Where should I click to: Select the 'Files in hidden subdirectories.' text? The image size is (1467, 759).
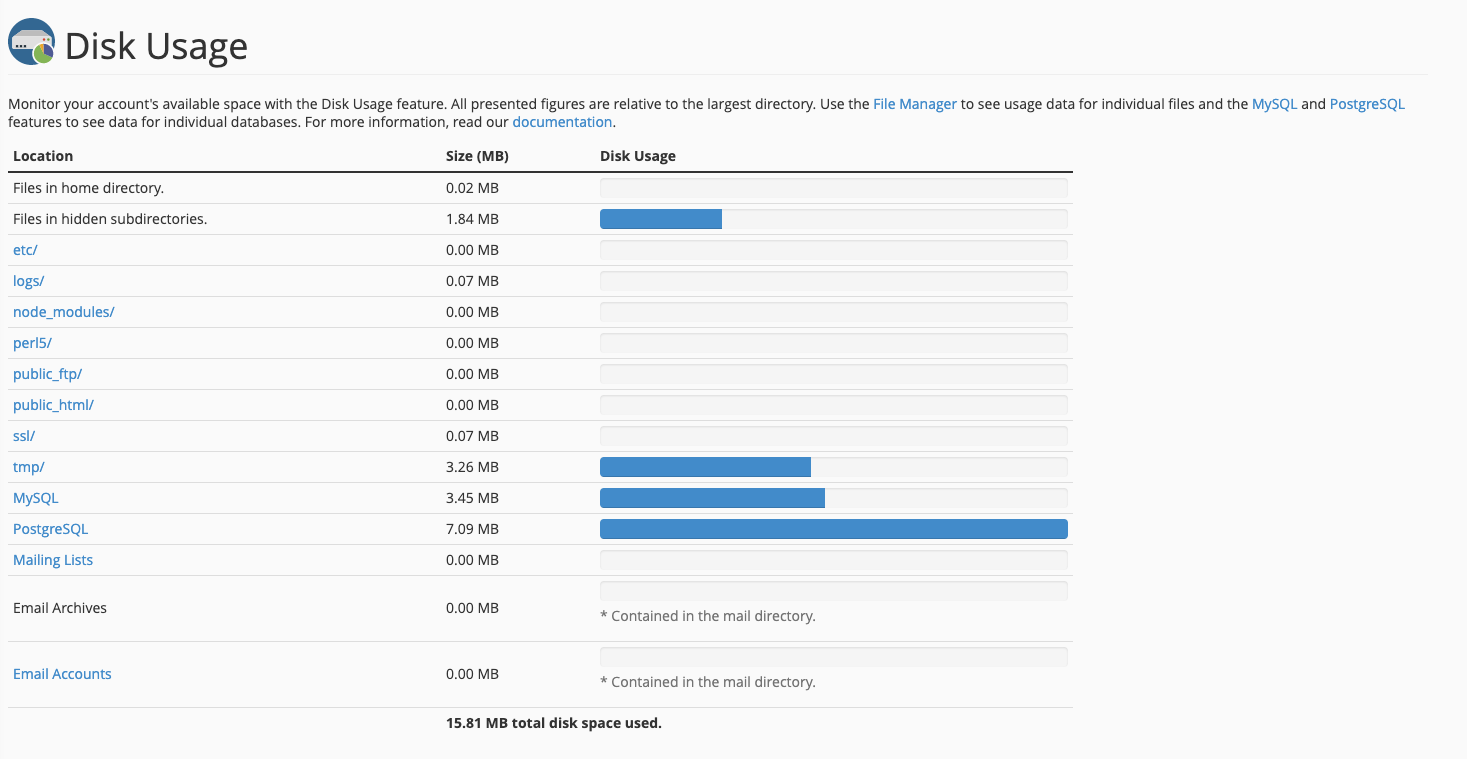(110, 219)
